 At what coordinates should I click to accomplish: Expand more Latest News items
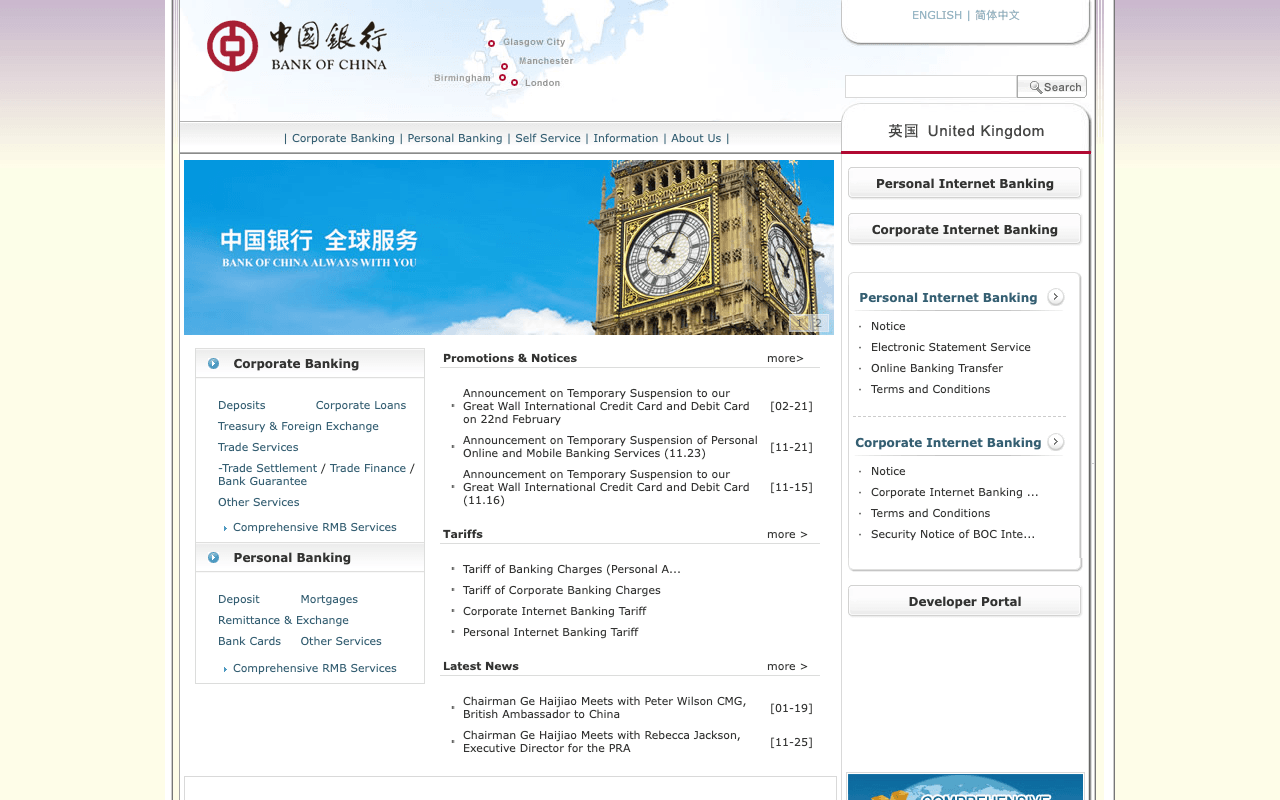point(786,665)
